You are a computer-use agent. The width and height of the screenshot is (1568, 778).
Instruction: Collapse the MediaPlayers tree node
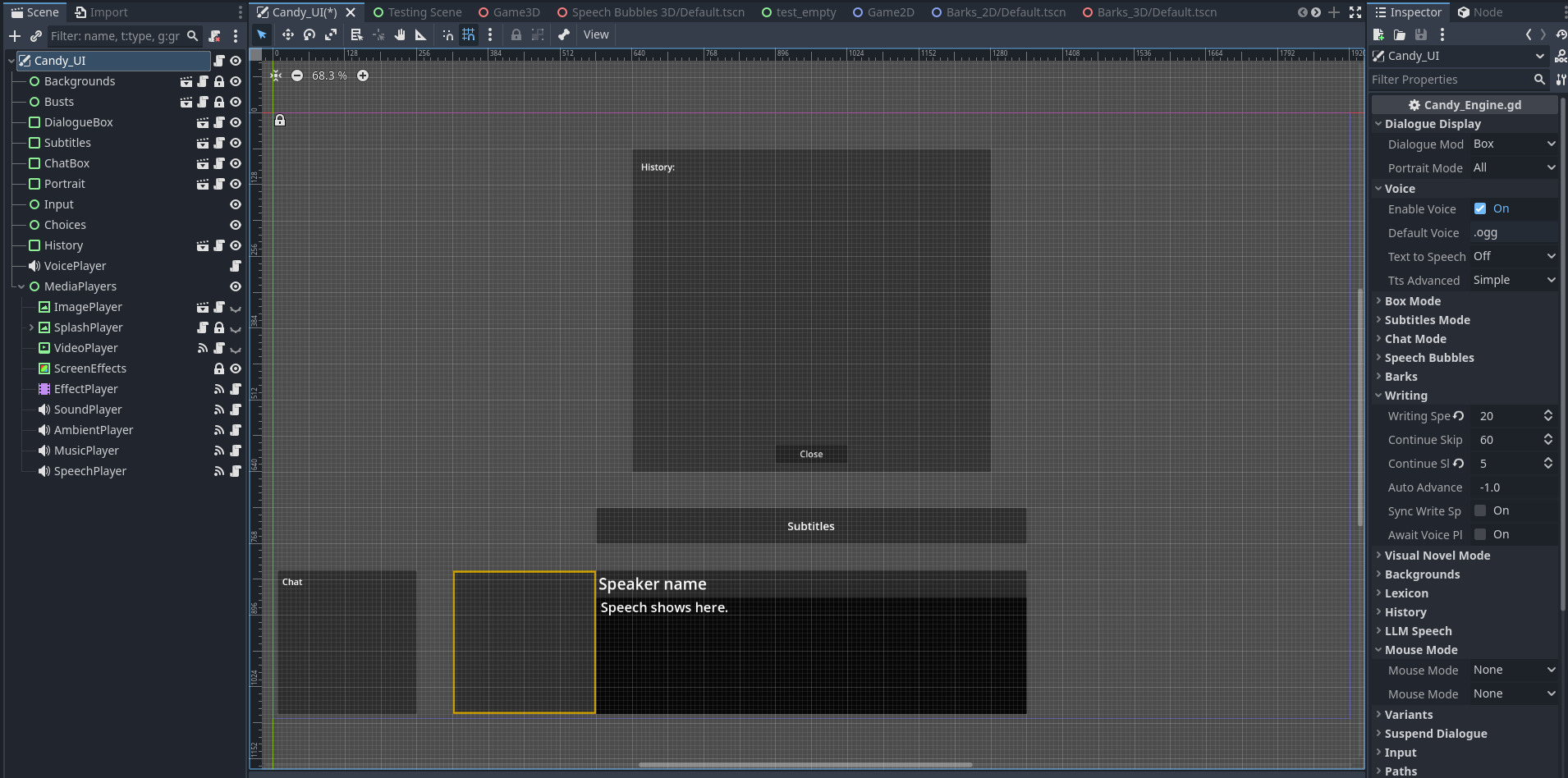21,286
